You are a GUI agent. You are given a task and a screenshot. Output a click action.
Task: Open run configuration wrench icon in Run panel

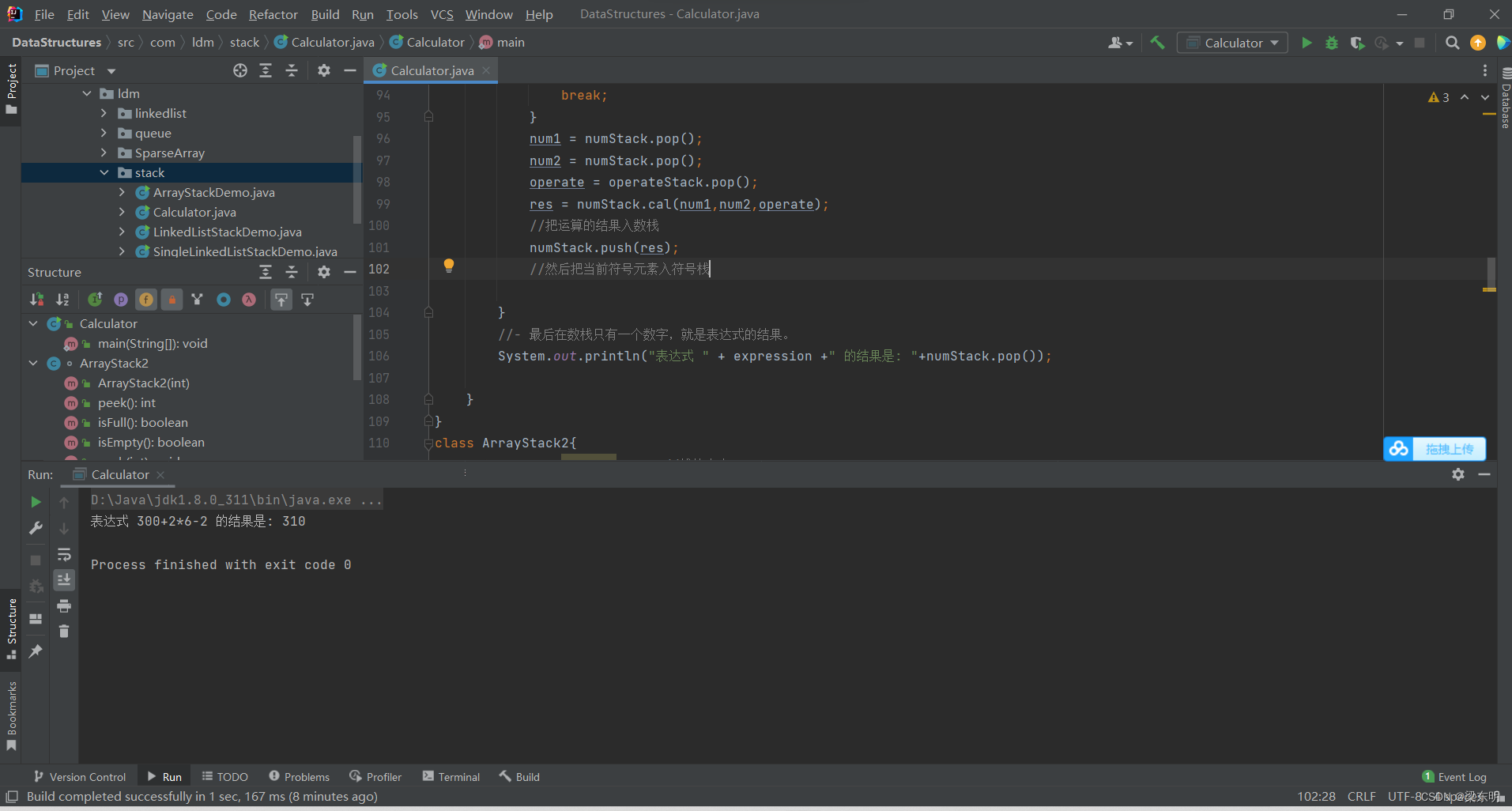click(36, 528)
